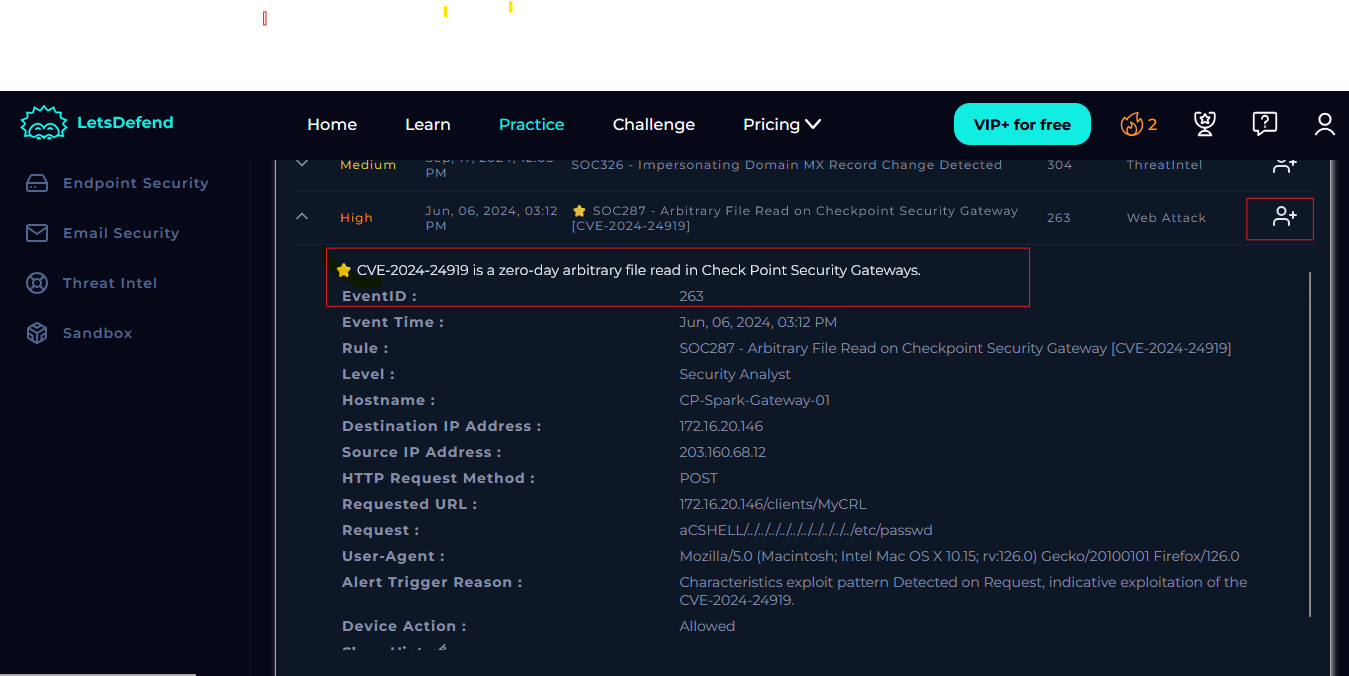Click the SOC287 alert title in the row
The height and width of the screenshot is (676, 1349).
pos(795,218)
